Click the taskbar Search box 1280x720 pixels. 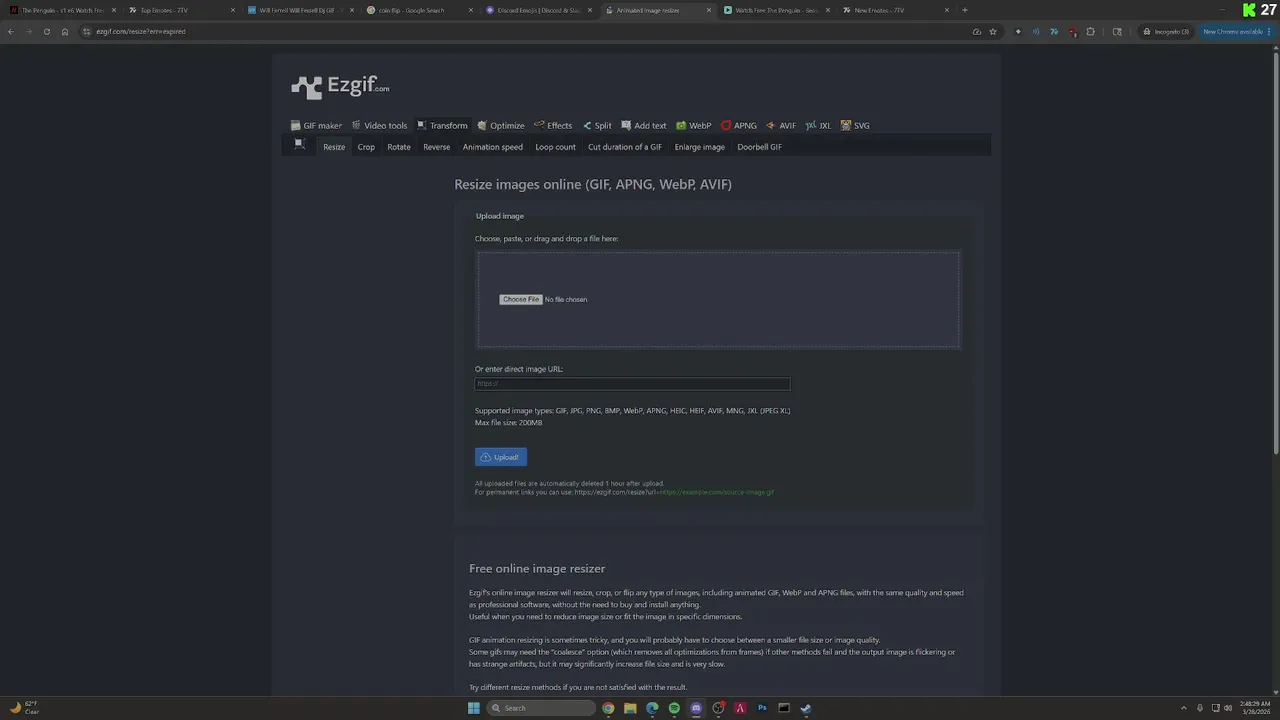[x=542, y=708]
